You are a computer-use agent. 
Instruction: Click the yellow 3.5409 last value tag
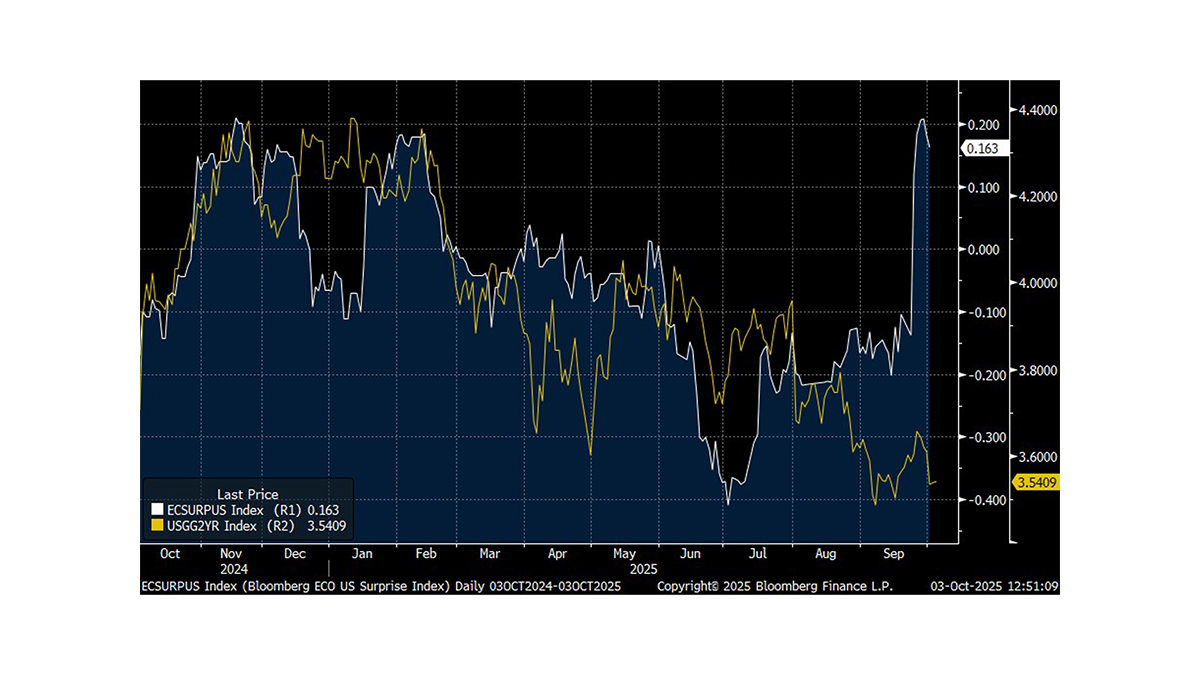click(x=1037, y=483)
